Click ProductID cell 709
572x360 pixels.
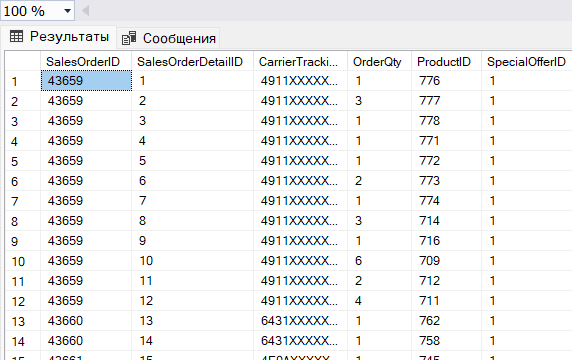coord(447,261)
